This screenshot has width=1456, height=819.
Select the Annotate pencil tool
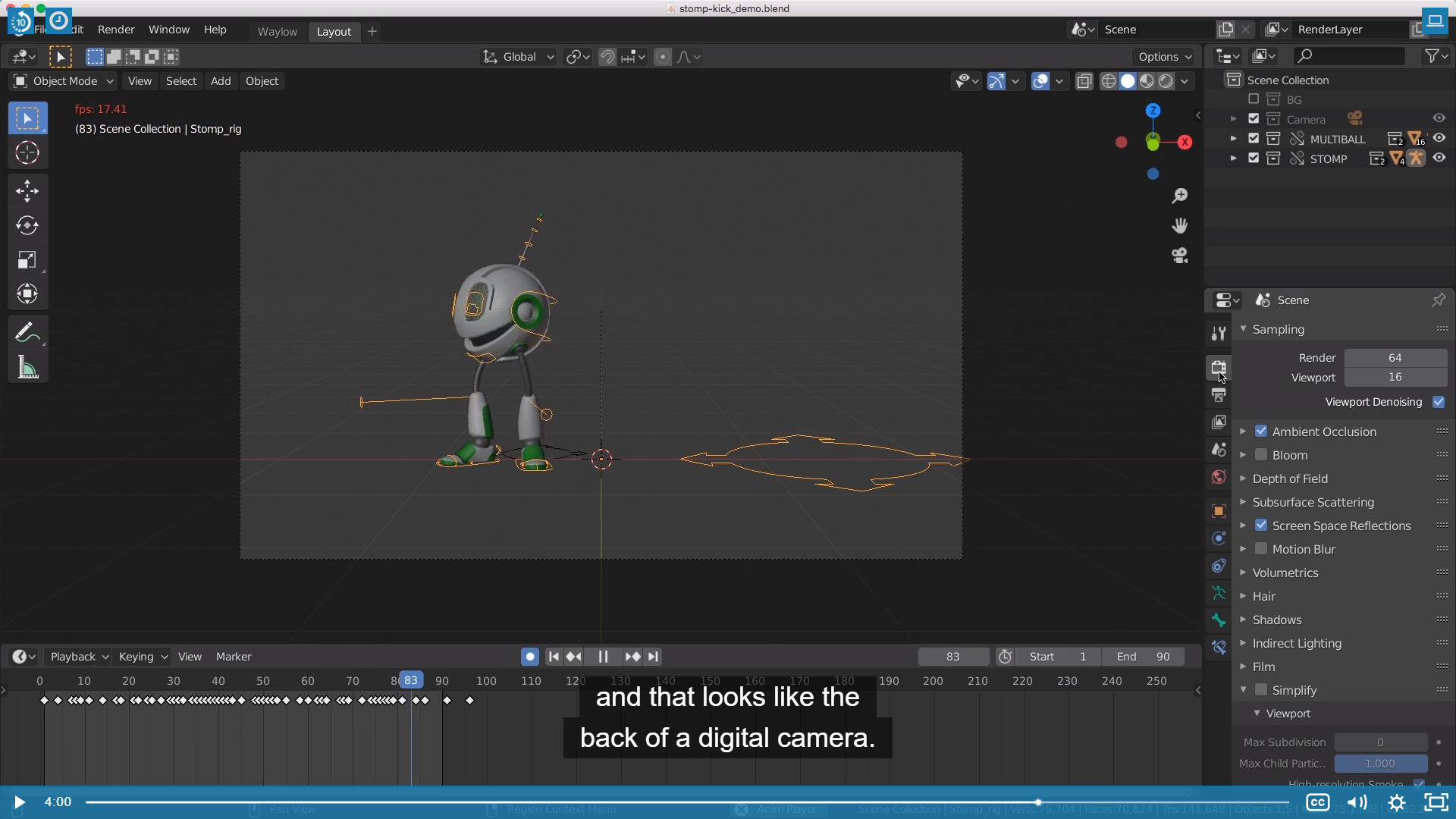click(27, 332)
